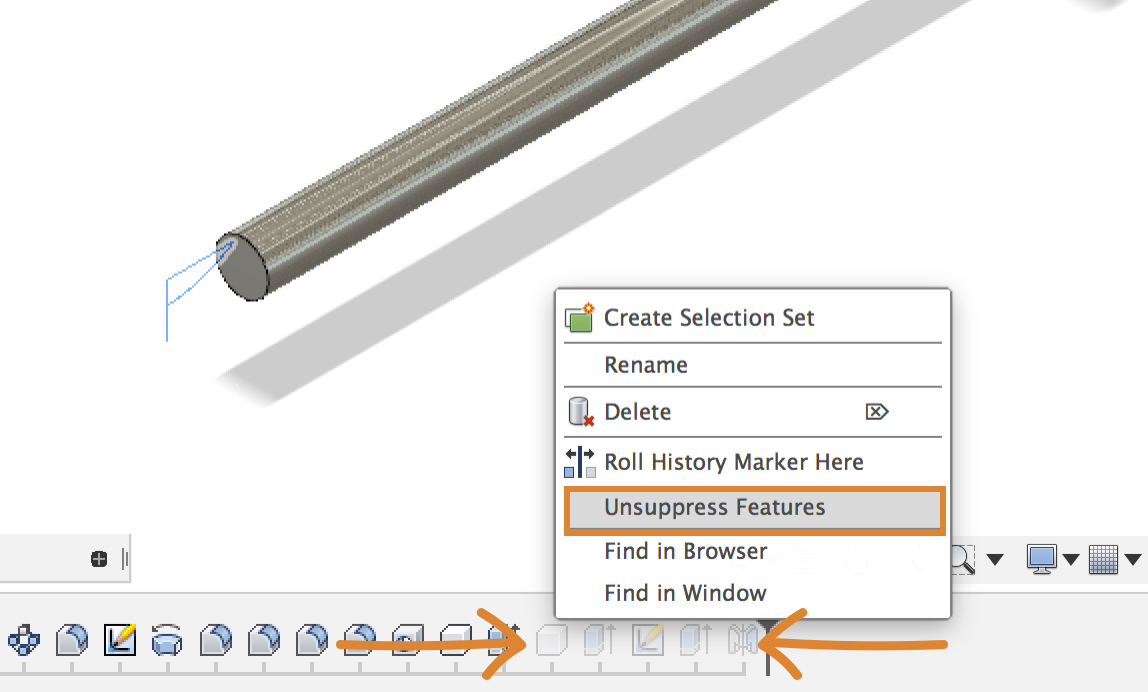Select the suppressed sketch feature in timeline
The height and width of the screenshot is (692, 1148).
648,640
